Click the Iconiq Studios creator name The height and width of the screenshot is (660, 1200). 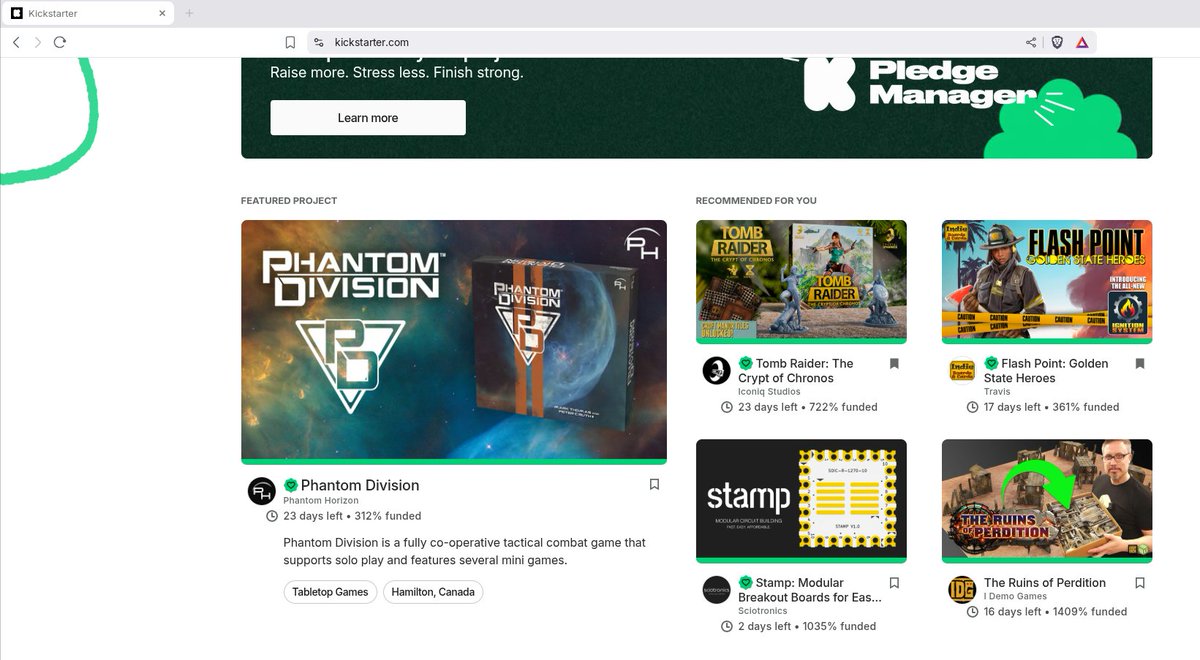coord(769,392)
